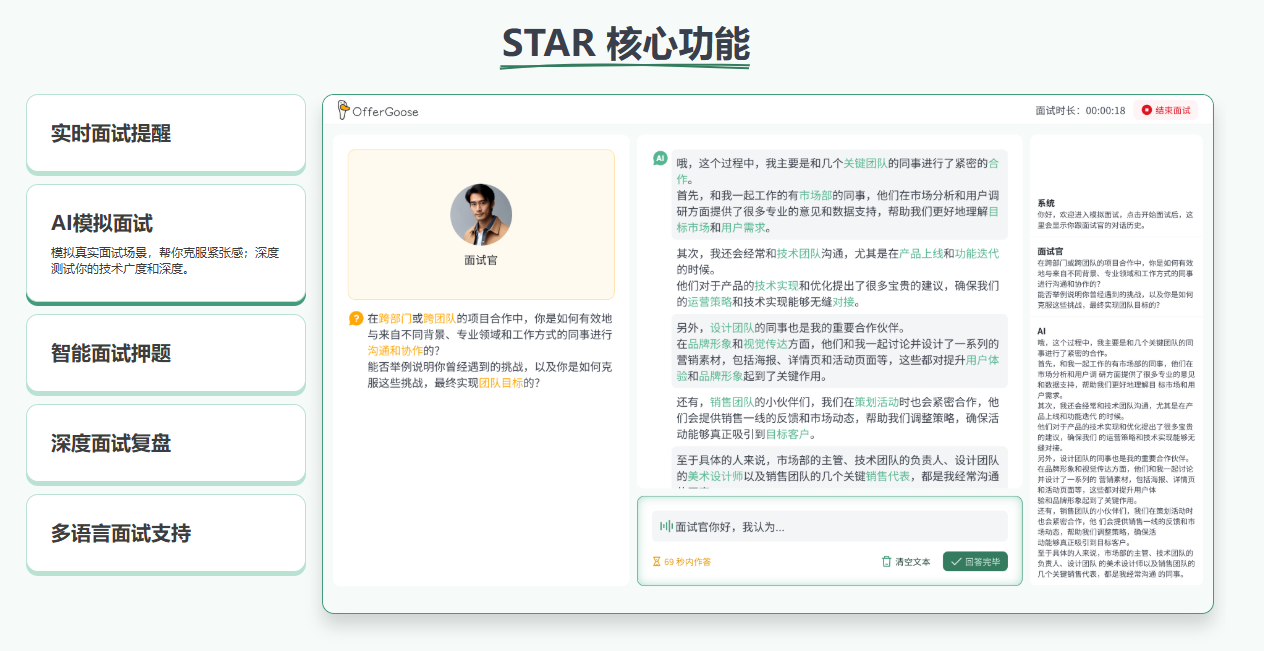Screen dimensions: 1264x651
Task: Click the highlighted 设计团队 keyword
Action: point(732,327)
